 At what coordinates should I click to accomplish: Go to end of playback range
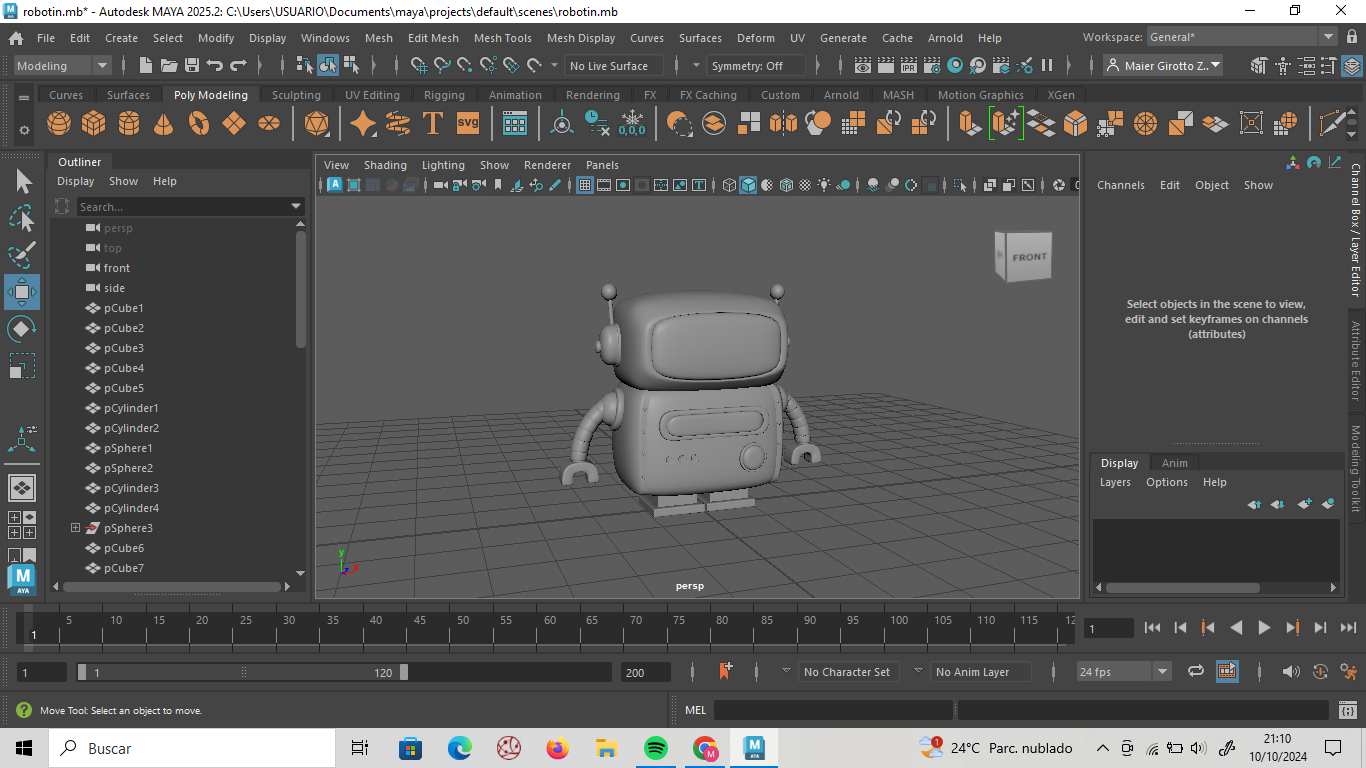point(1348,628)
